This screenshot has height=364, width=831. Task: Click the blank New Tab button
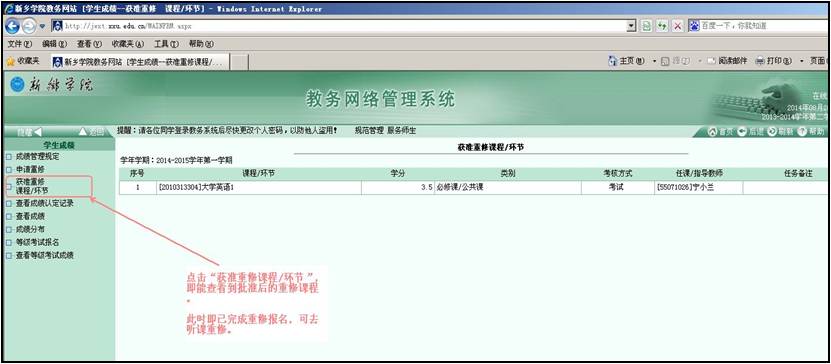tap(240, 62)
